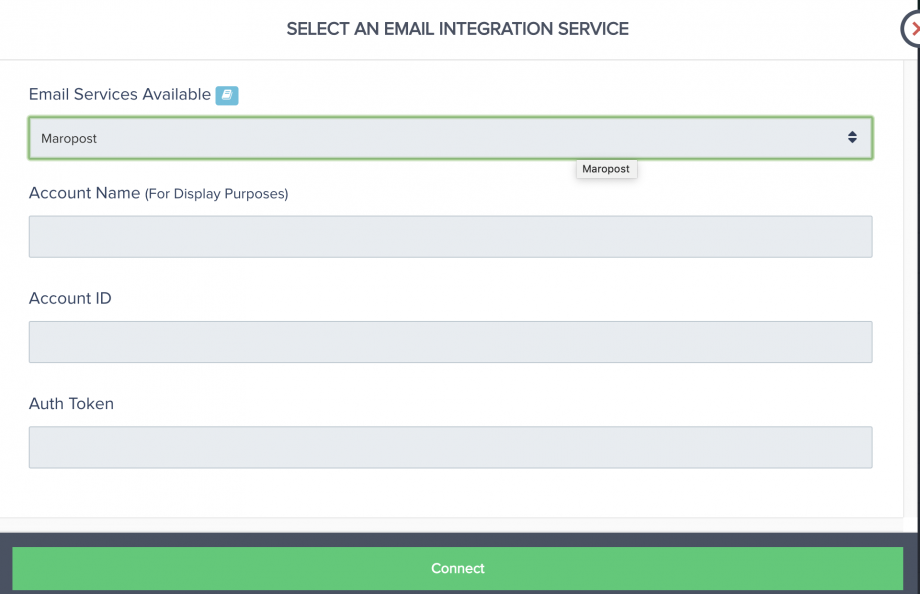920x594 pixels.
Task: Click the Email Services Available label
Action: pyautogui.click(x=120, y=94)
